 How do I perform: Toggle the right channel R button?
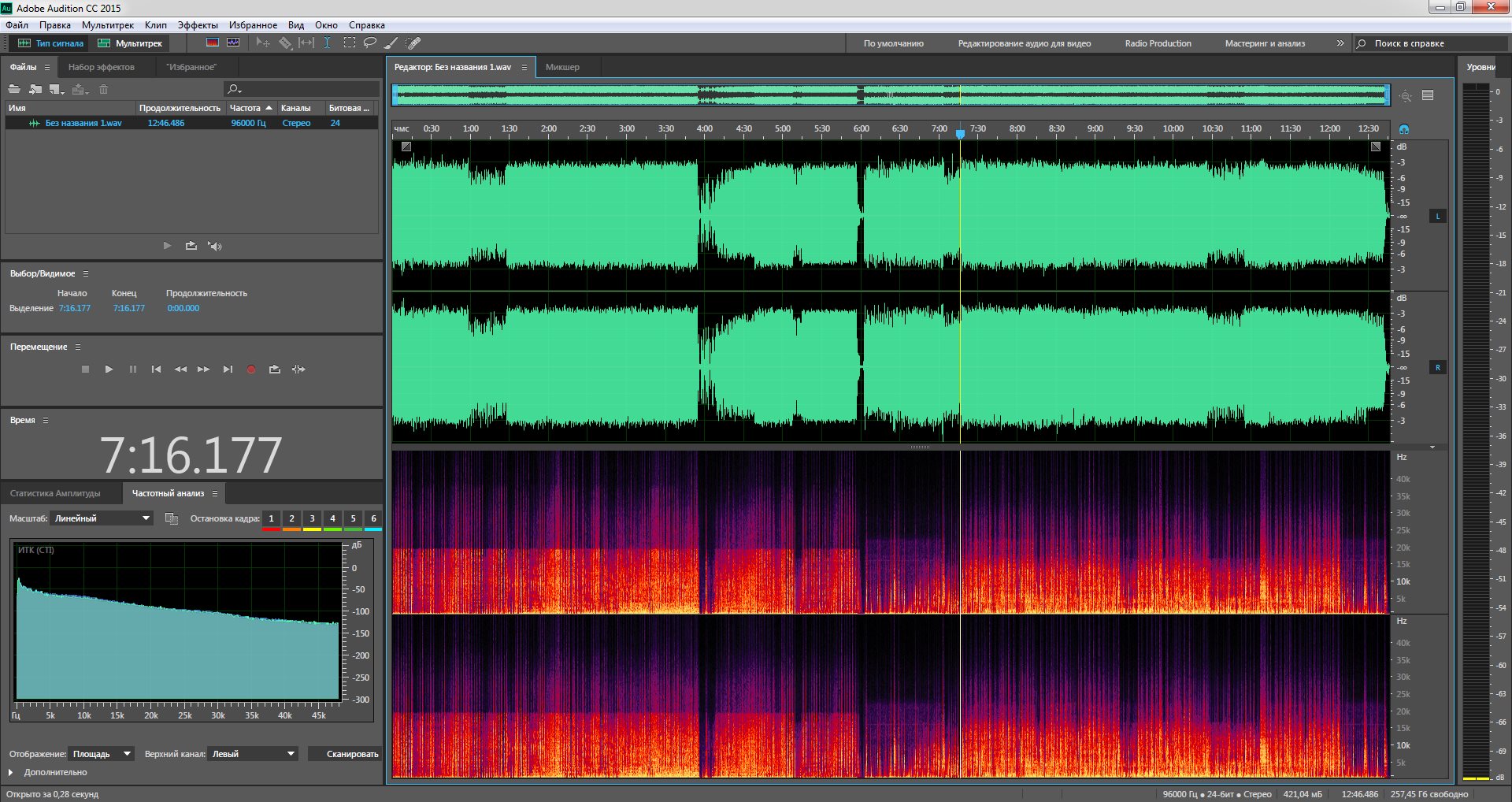[1437, 368]
